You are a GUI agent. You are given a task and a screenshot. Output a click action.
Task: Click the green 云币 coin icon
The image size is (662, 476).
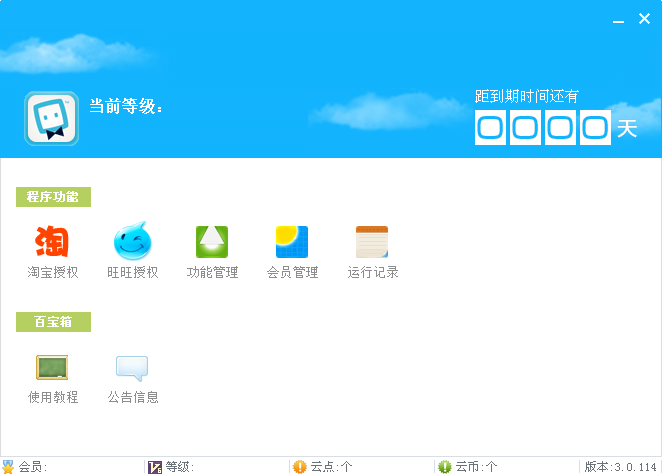coord(445,467)
